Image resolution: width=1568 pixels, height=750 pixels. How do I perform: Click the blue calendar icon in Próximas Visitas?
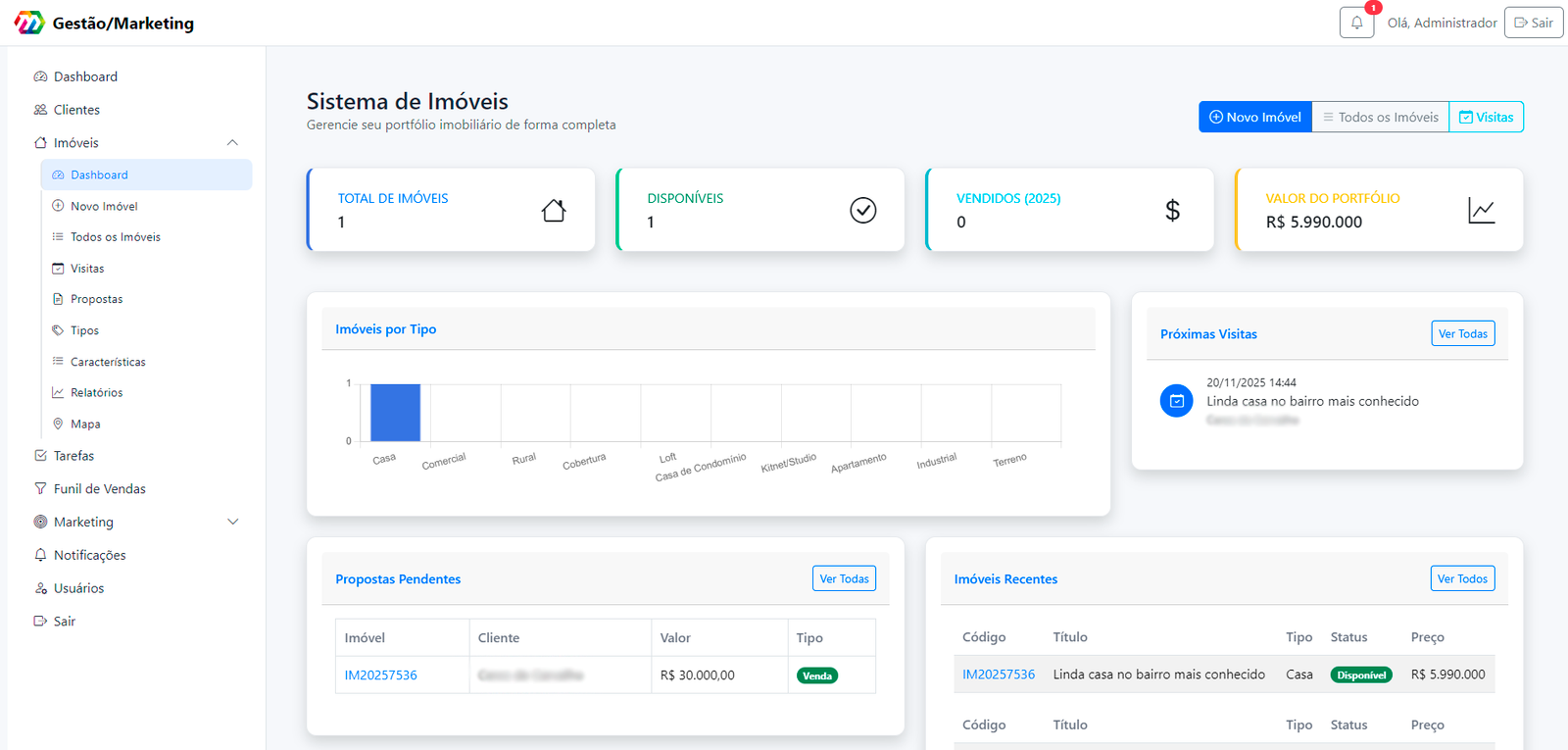click(1176, 401)
